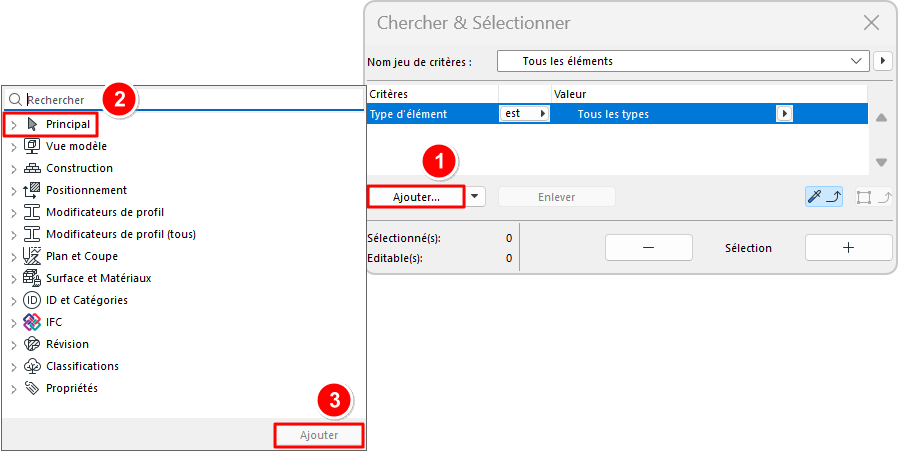898x452 pixels.
Task: Click the Valeur column header
Action: [710, 94]
